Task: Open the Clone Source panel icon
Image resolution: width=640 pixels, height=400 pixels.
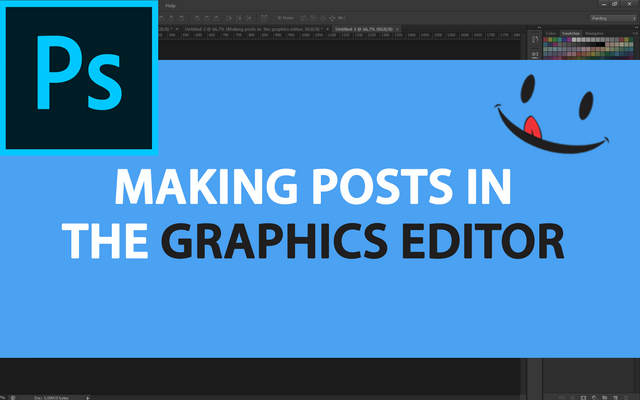Action: point(535,55)
